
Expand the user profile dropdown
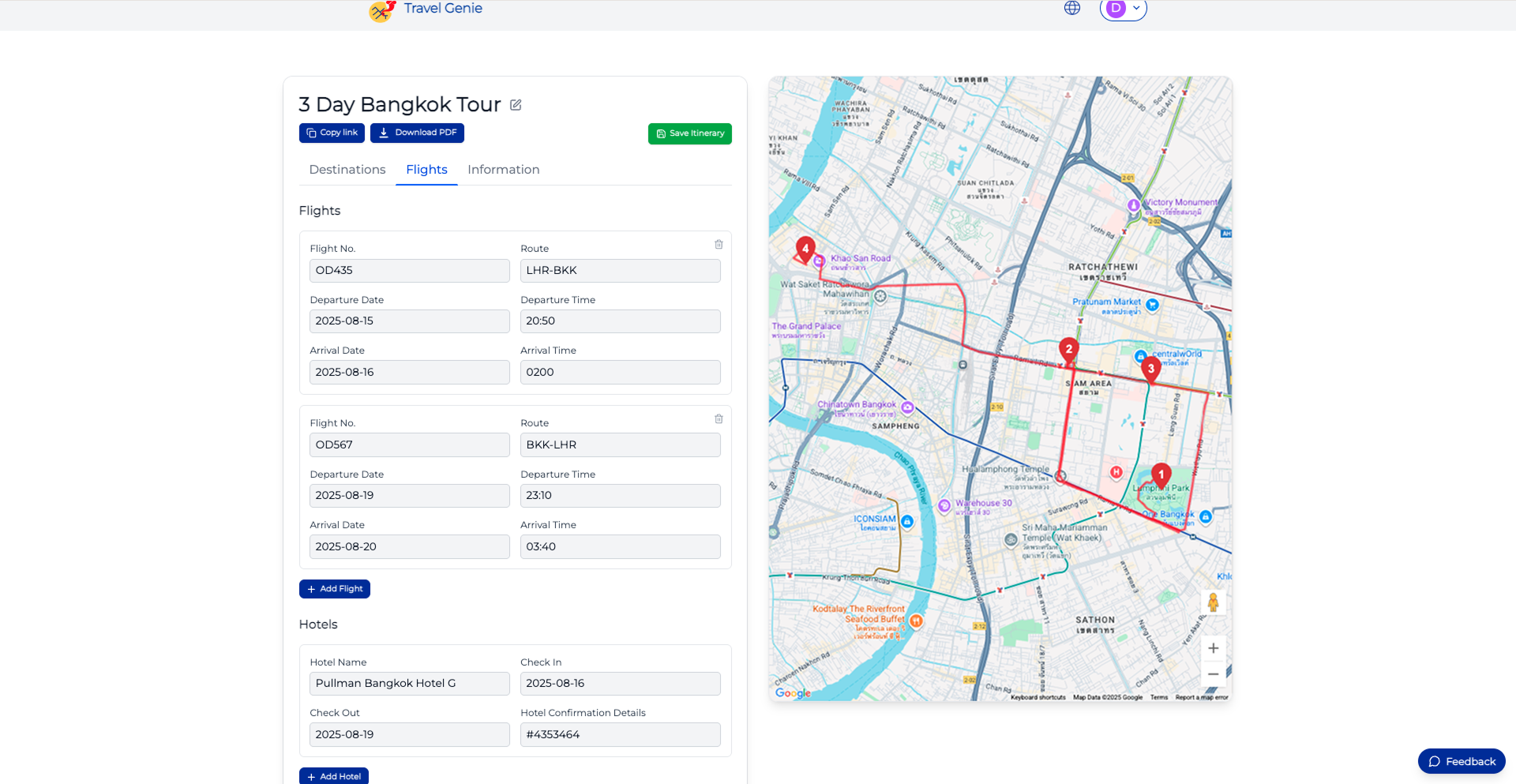point(1123,9)
